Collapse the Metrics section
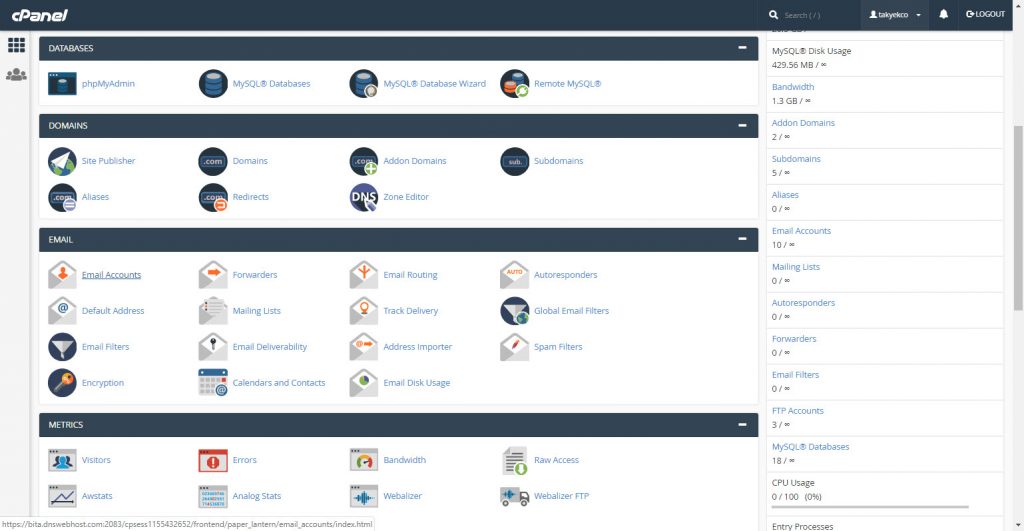The width and height of the screenshot is (1024, 531). coord(743,425)
